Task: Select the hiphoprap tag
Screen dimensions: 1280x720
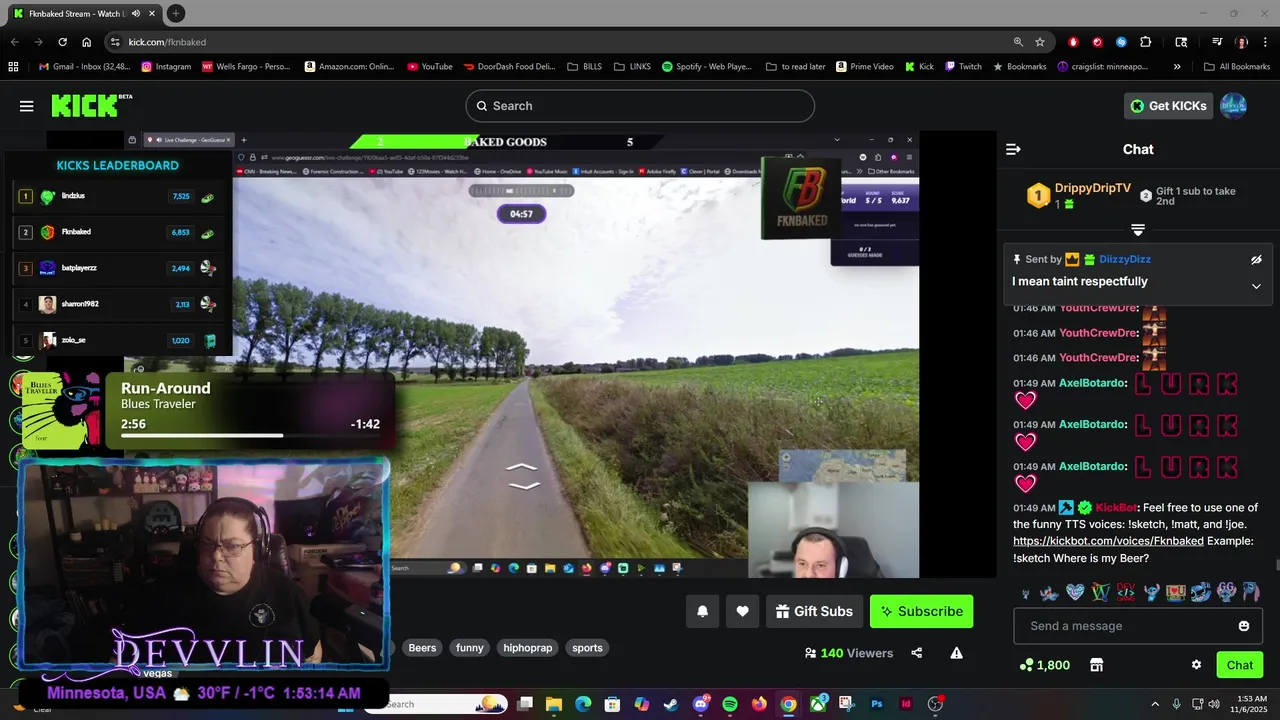Action: coord(528,648)
